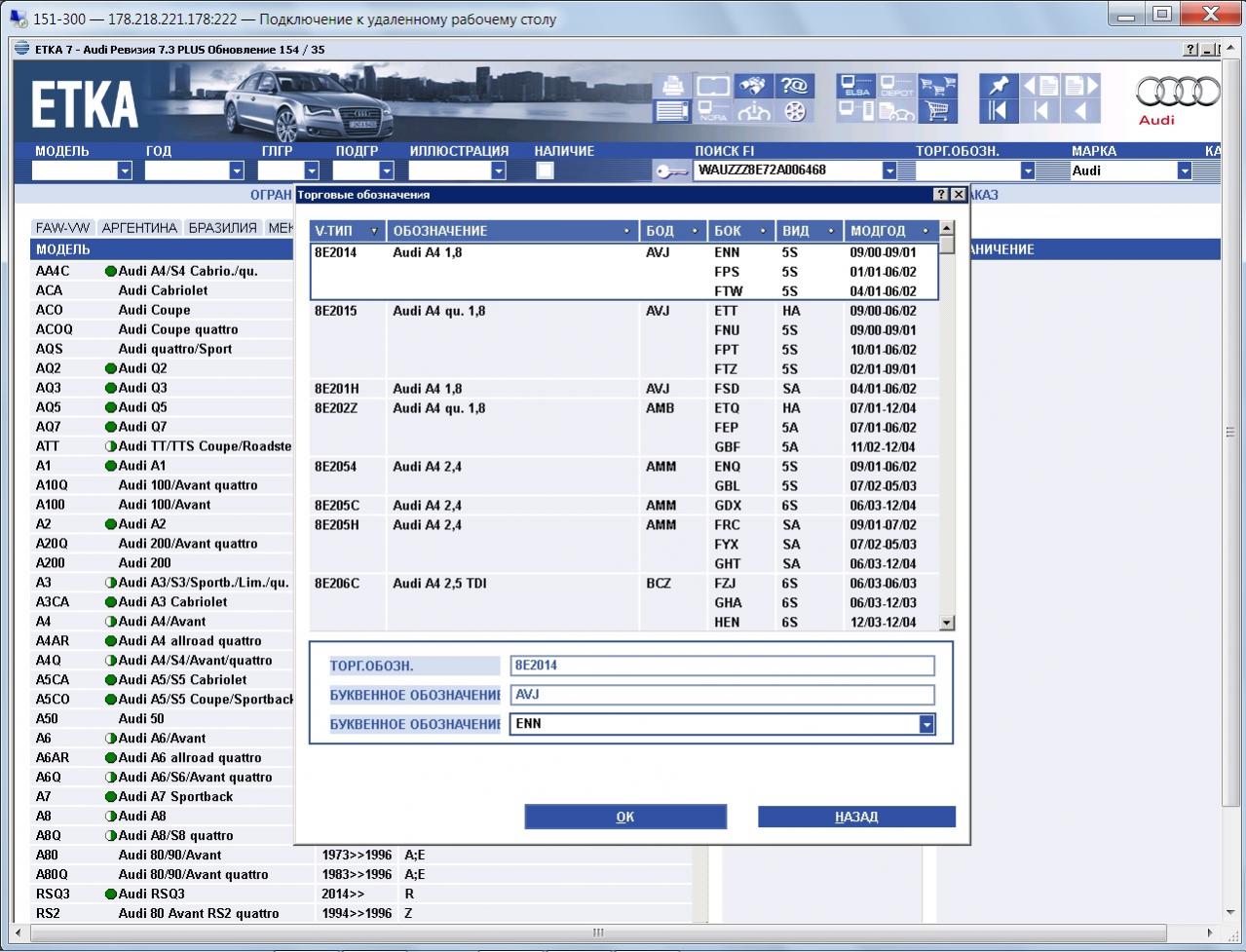The height and width of the screenshot is (952, 1246).
Task: Click the AVJ letter code field
Action: 722,695
